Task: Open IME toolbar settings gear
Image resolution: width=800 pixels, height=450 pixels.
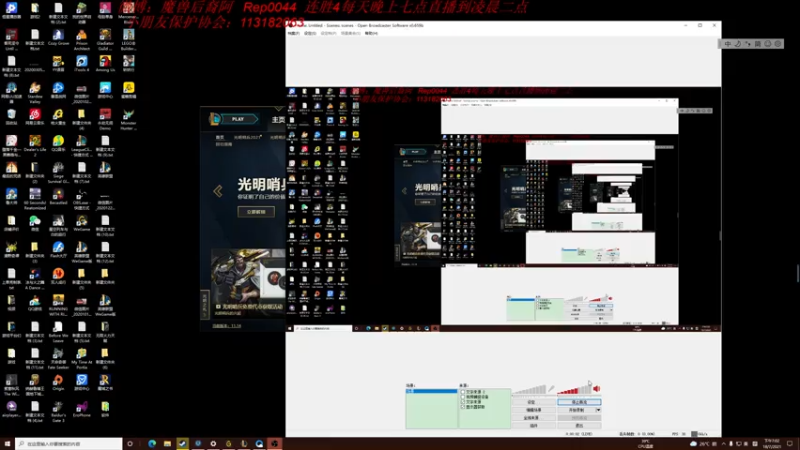Action: [x=778, y=44]
